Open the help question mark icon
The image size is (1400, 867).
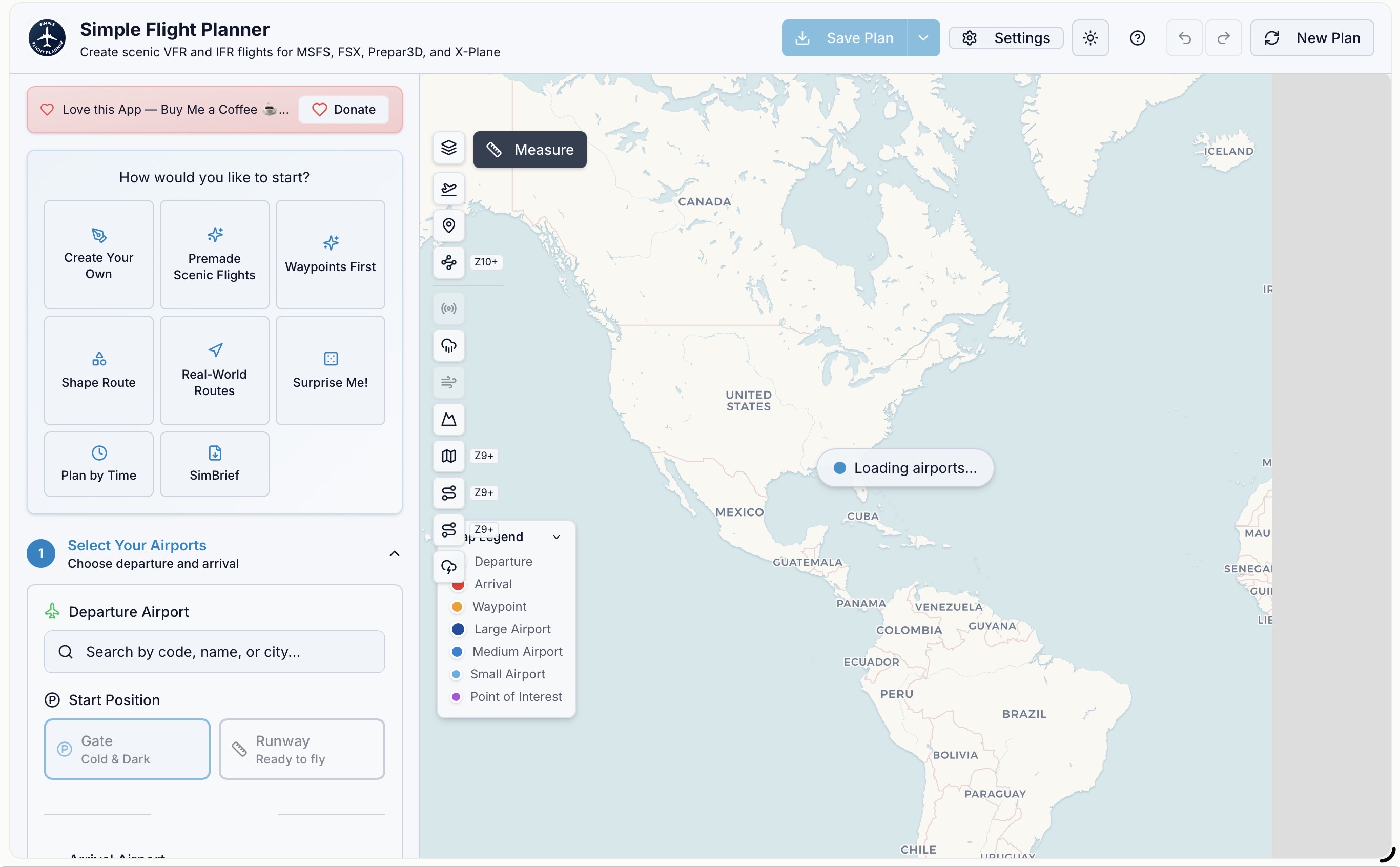pos(1137,38)
